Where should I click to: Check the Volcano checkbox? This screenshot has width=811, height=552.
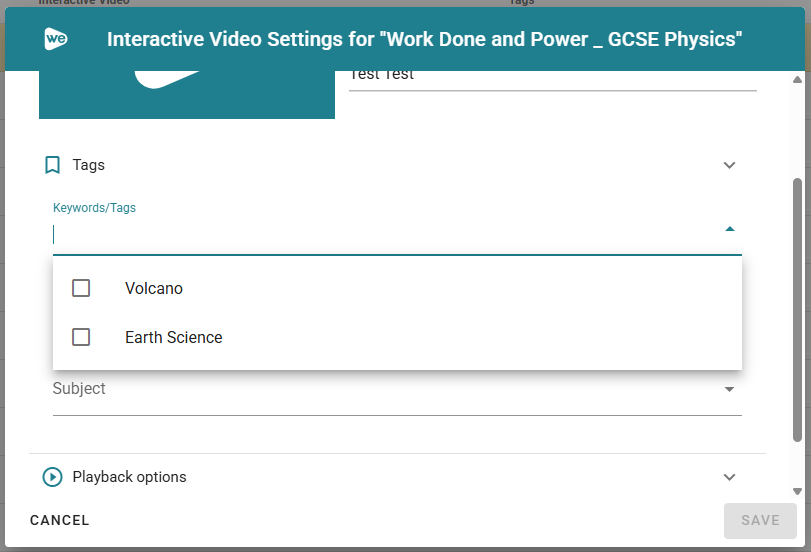tap(82, 288)
